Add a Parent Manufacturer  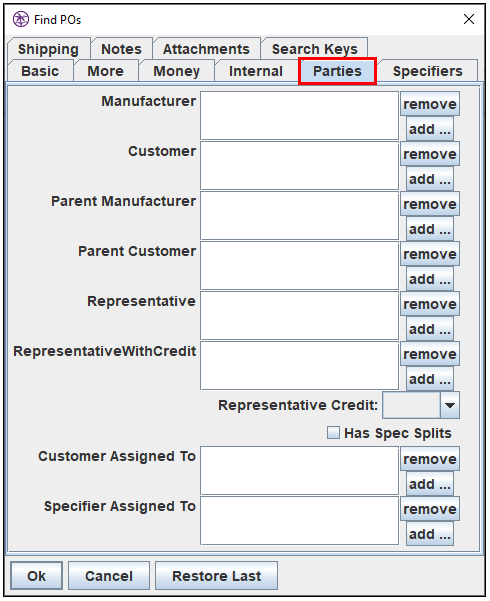(430, 229)
